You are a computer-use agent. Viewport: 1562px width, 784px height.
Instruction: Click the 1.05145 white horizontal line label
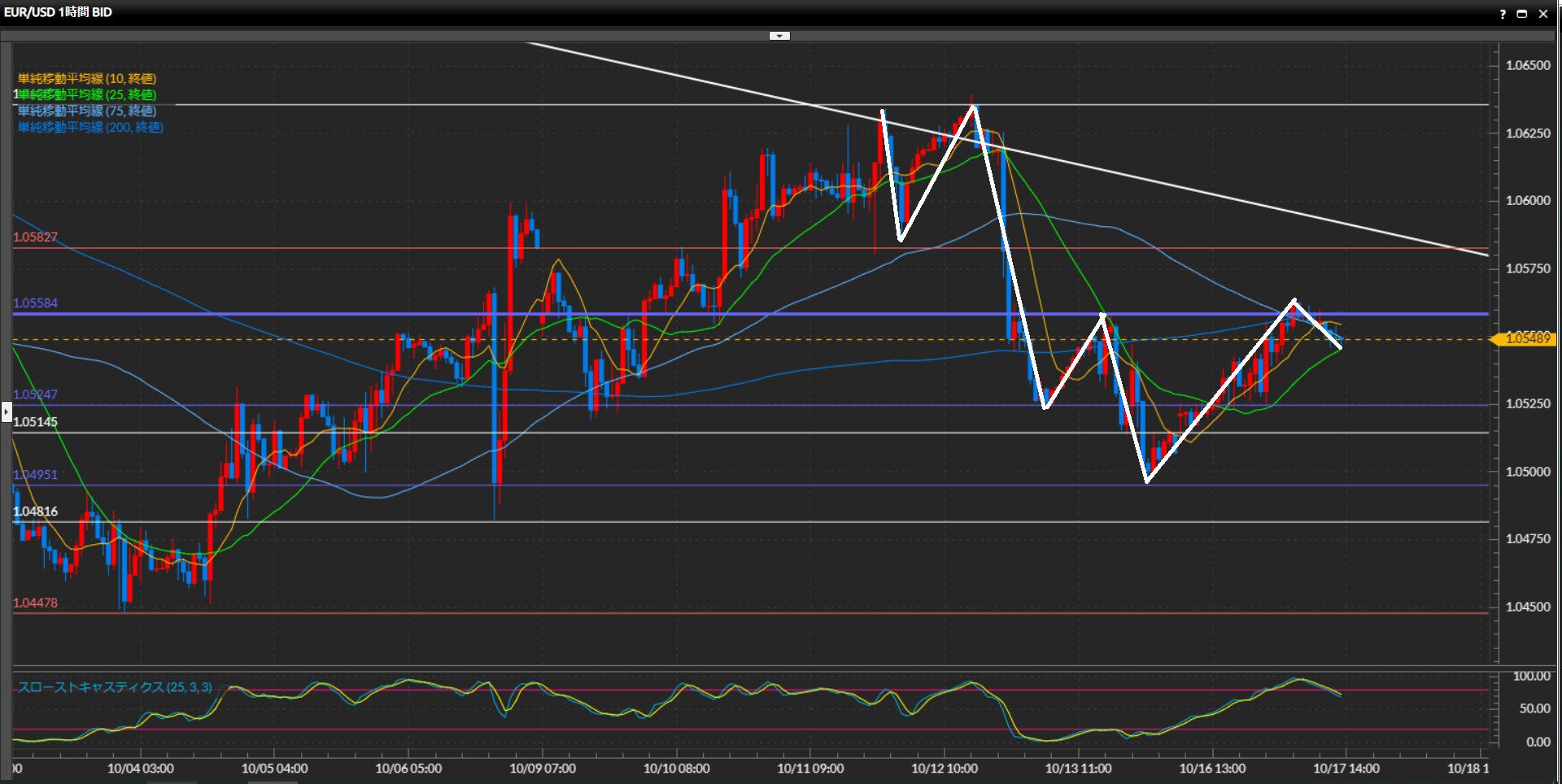tap(36, 422)
